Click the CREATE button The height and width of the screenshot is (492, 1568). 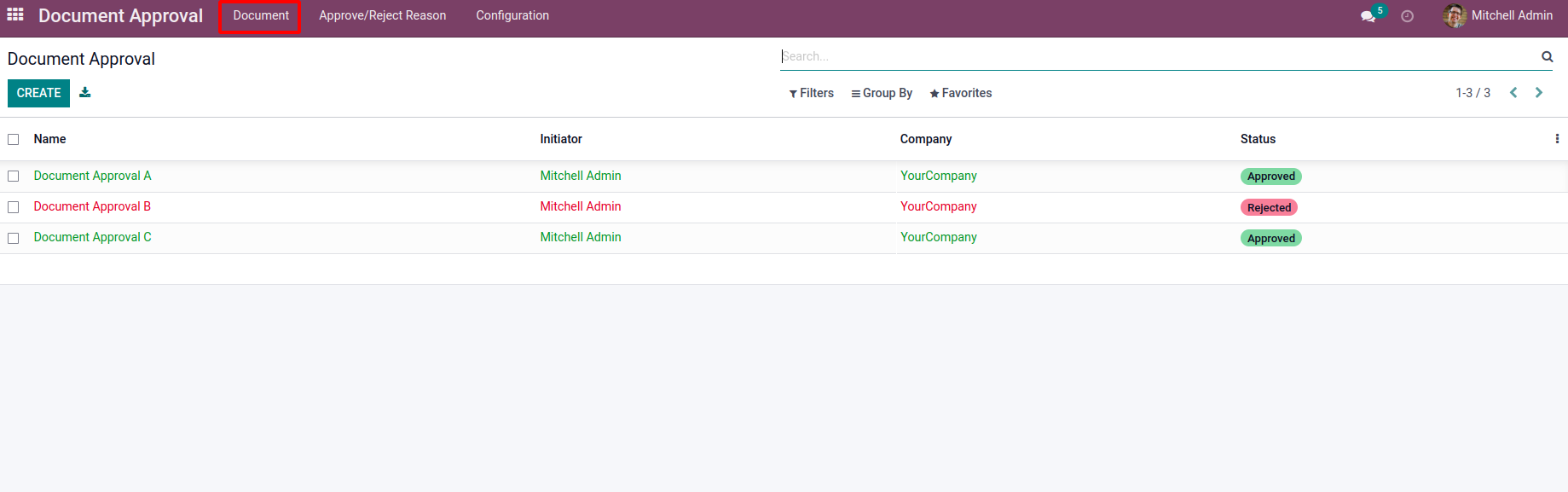click(x=38, y=93)
